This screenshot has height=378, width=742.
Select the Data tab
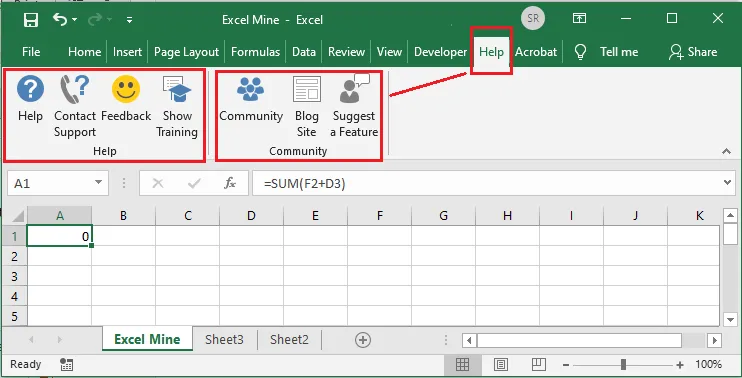click(304, 52)
